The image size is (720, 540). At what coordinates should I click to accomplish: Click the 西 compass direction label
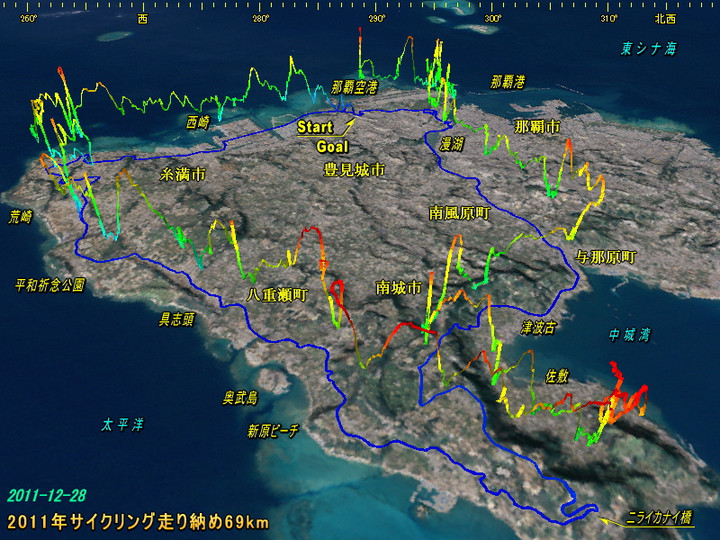(x=143, y=19)
